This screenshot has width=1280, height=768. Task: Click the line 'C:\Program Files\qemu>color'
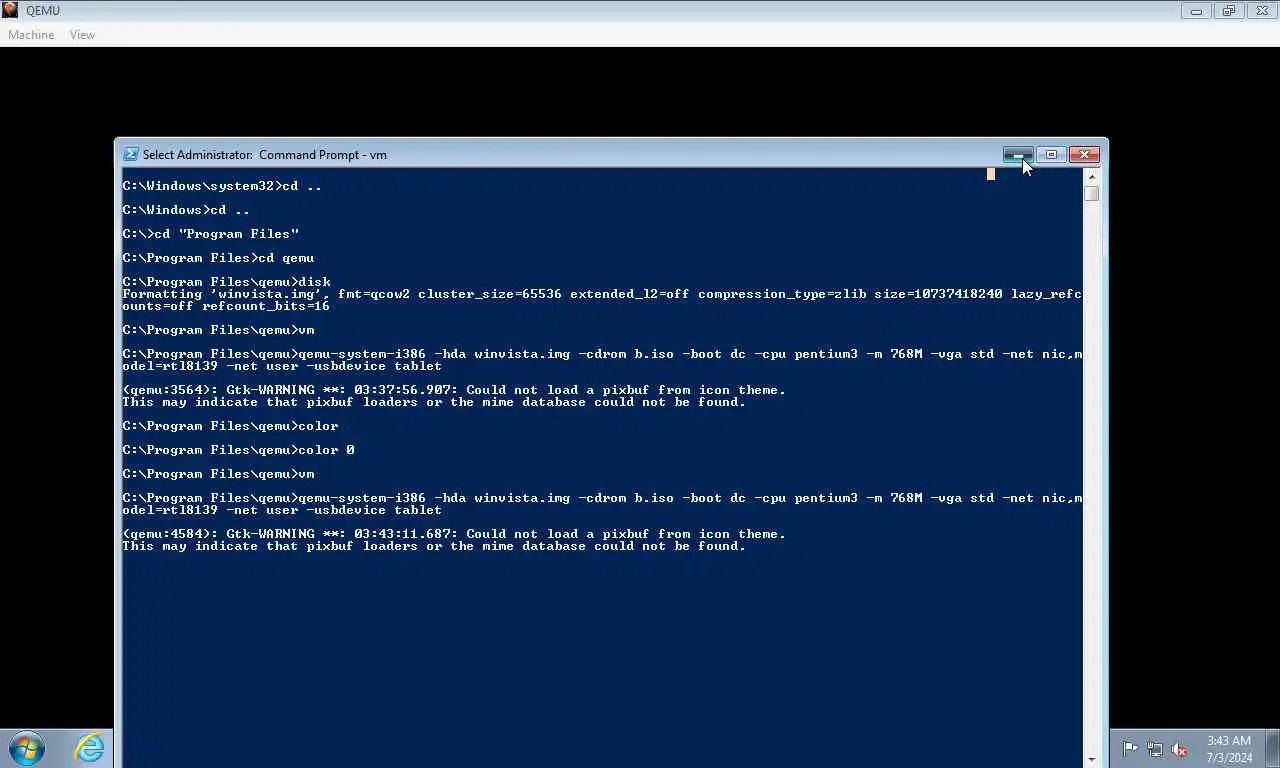click(x=230, y=426)
